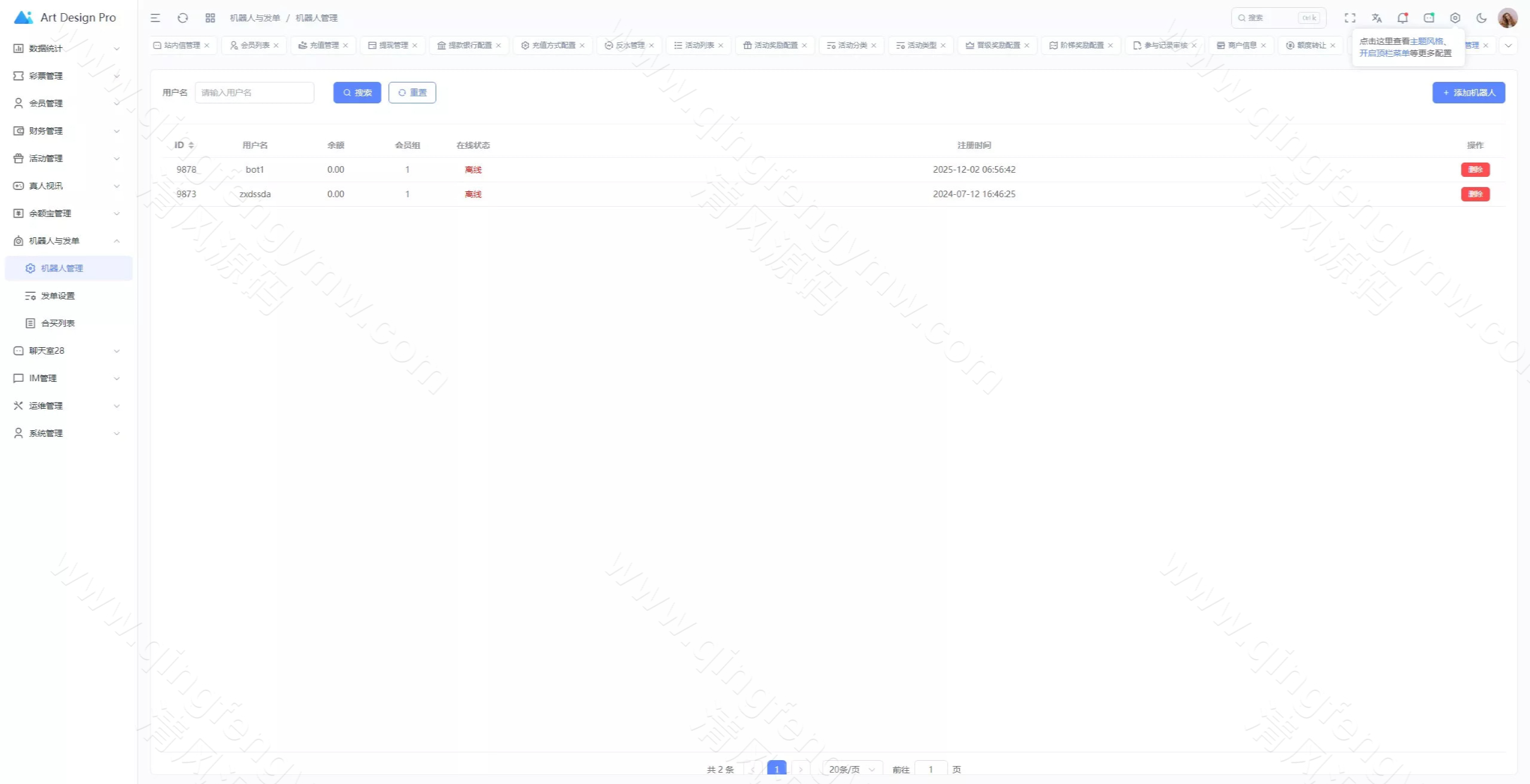The width and height of the screenshot is (1530, 784).
Task: Open the language switch icon
Action: (x=1376, y=18)
